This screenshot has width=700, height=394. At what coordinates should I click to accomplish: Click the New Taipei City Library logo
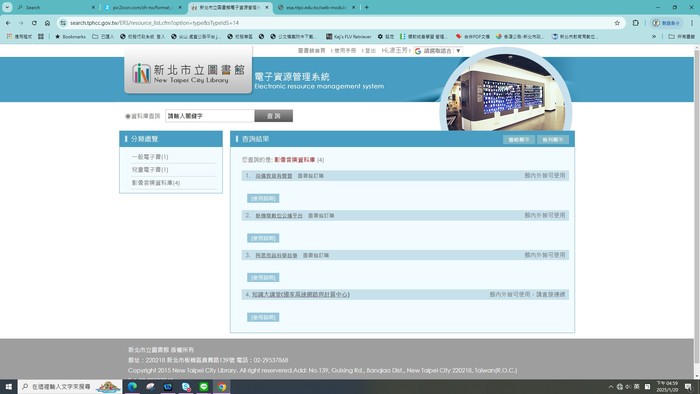tap(188, 74)
